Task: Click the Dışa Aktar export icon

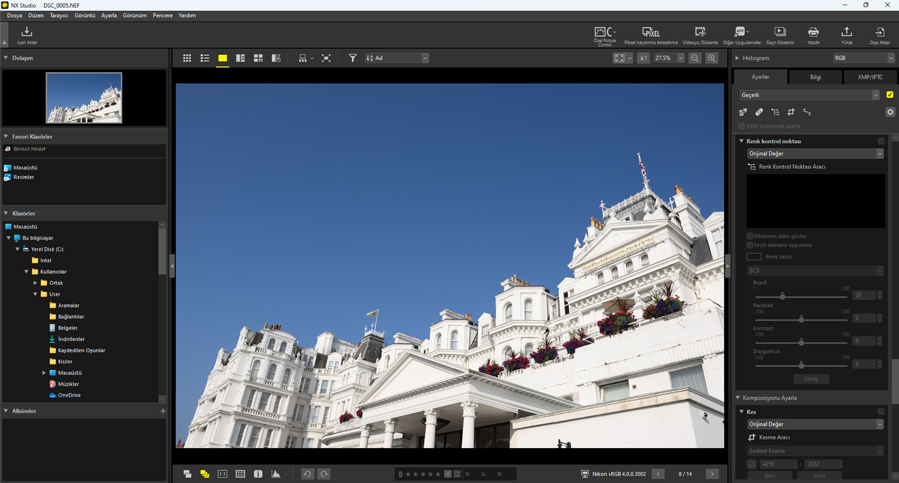Action: (879, 35)
